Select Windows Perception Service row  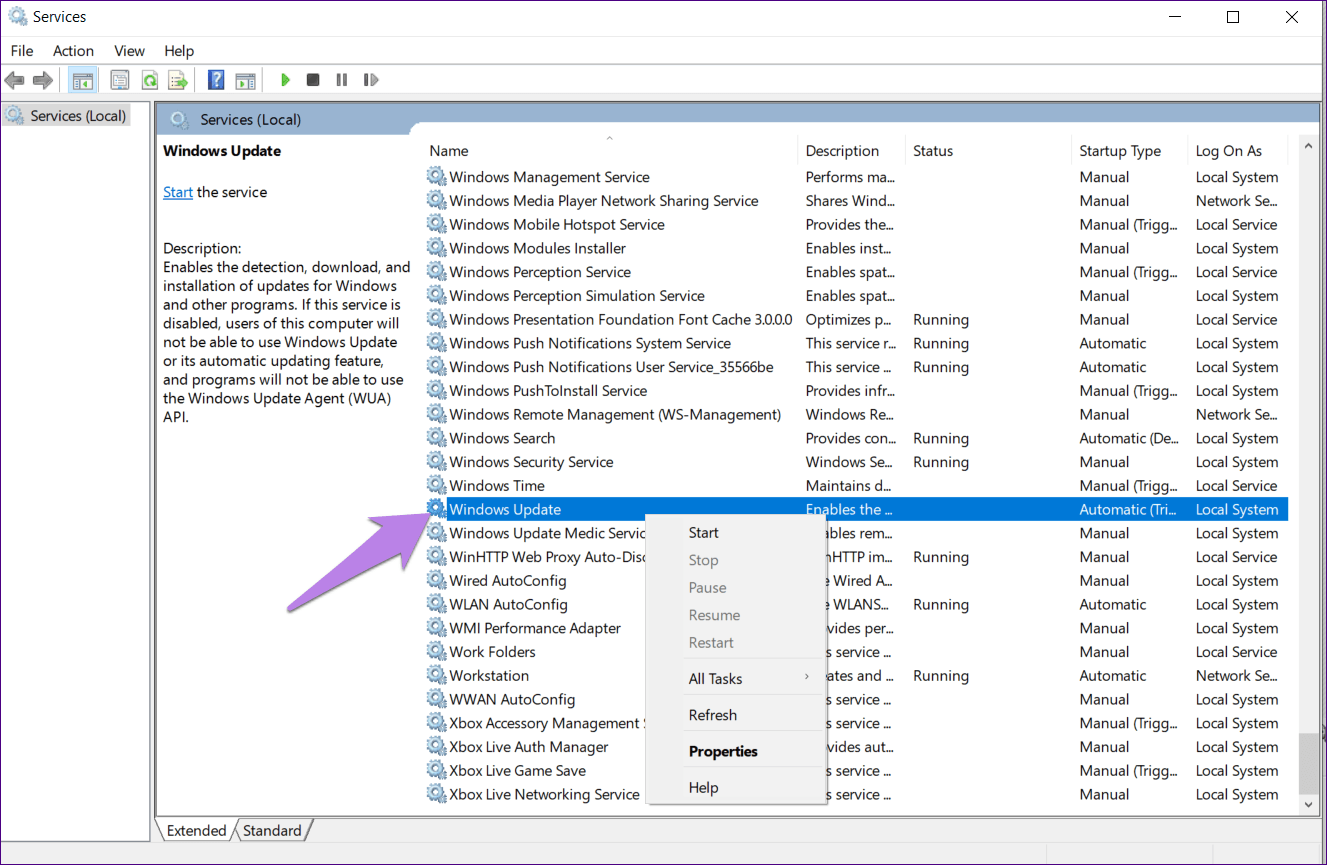857,272
